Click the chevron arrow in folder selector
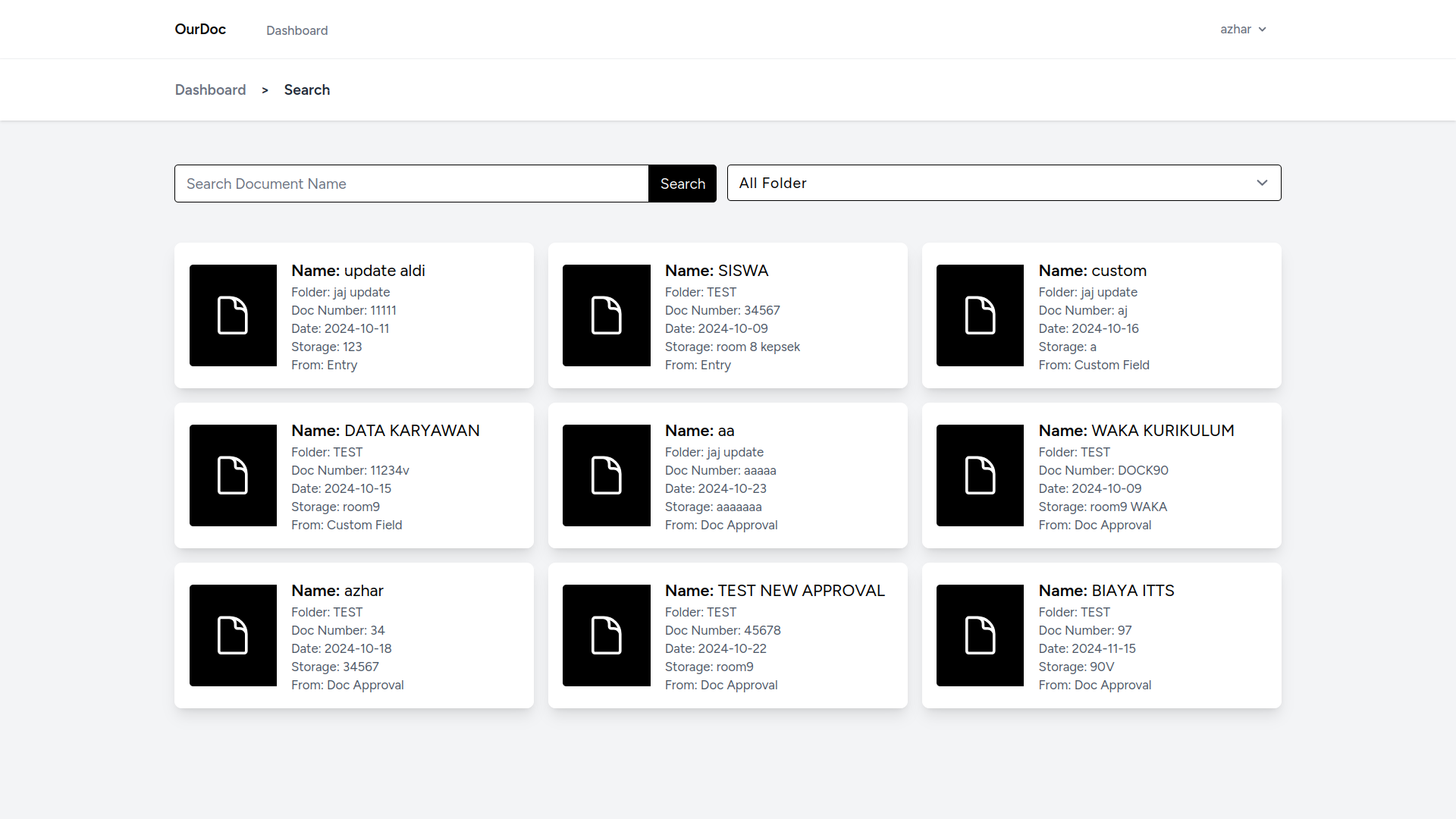This screenshot has height=819, width=1456. [1262, 183]
